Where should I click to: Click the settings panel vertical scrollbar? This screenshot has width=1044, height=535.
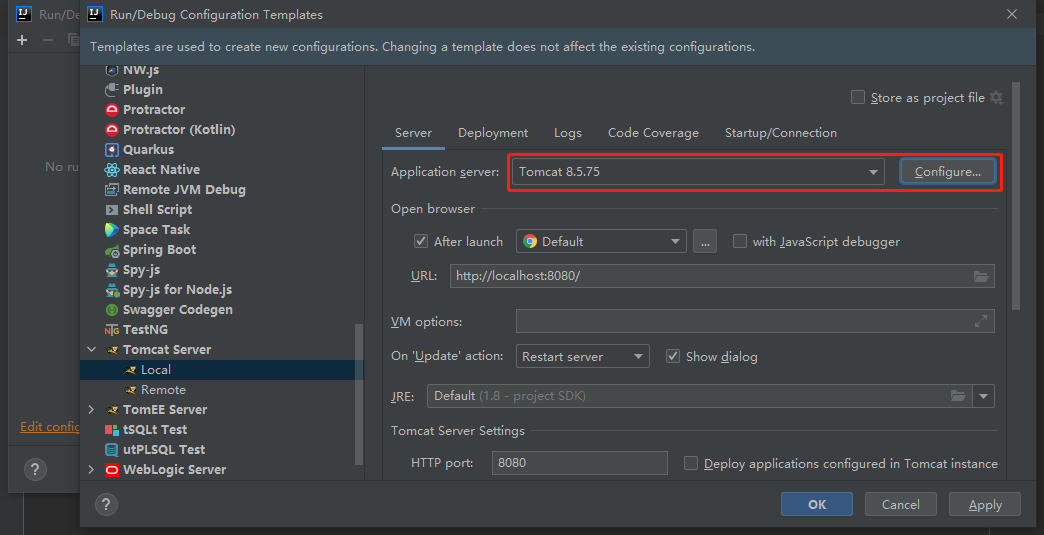click(1015, 196)
